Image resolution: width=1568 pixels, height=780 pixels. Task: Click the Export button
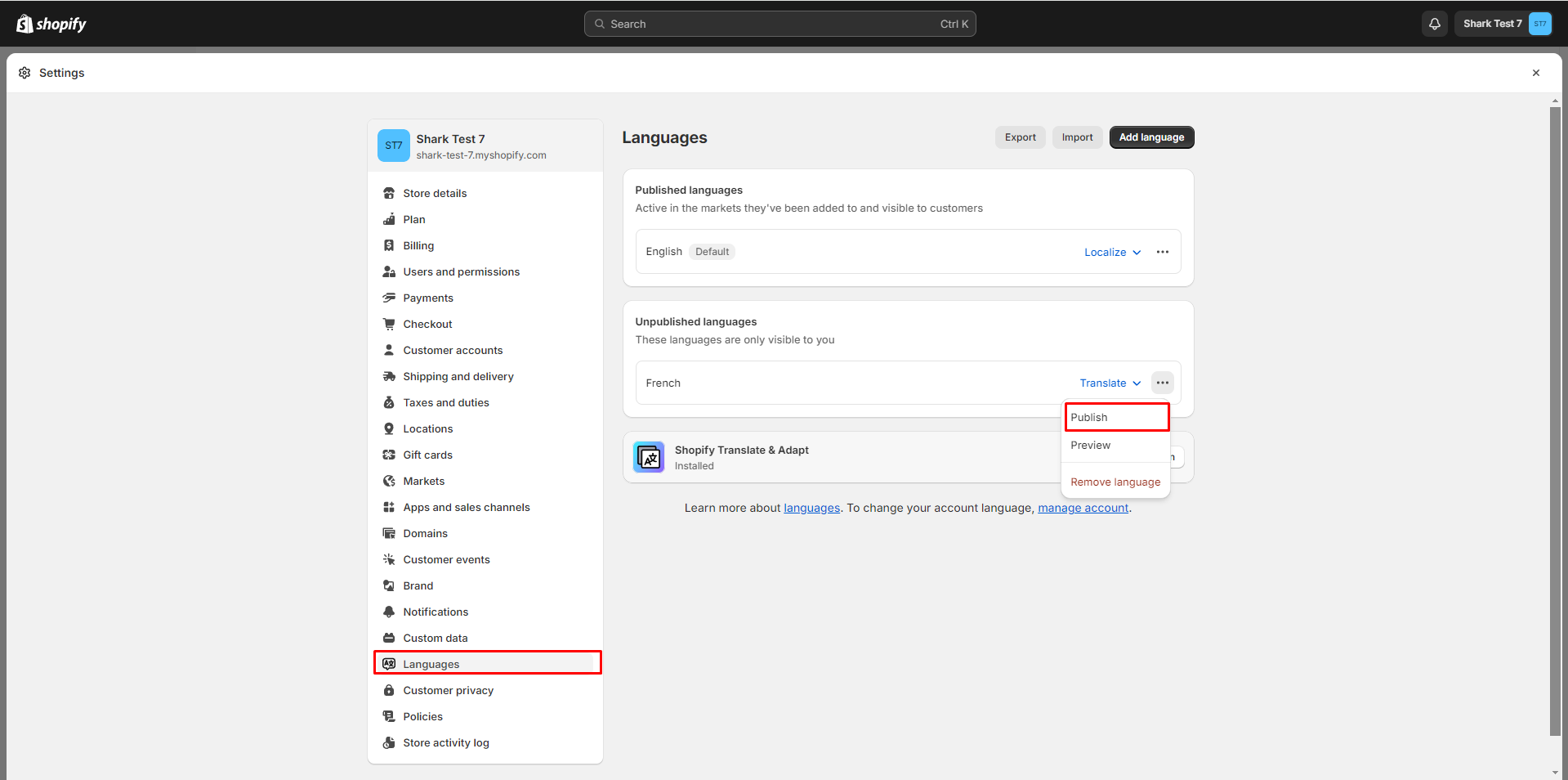click(x=1019, y=137)
